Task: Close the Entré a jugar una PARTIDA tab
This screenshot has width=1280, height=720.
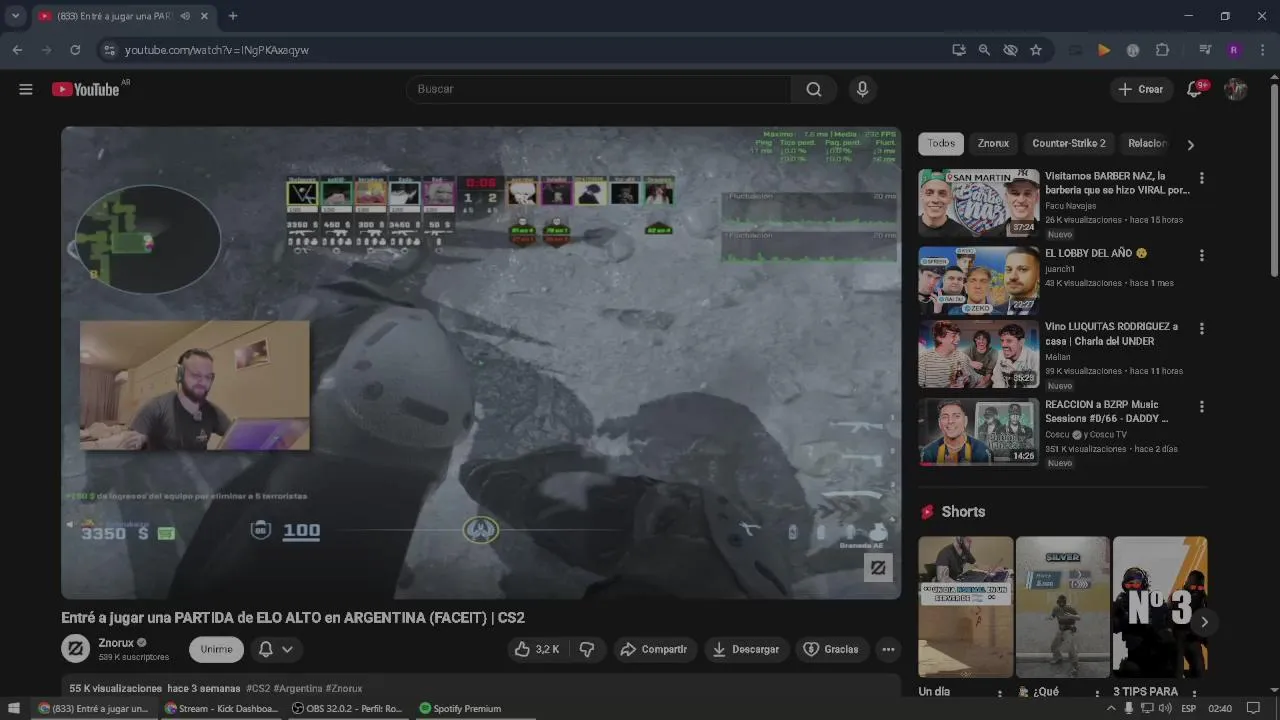Action: [x=204, y=16]
